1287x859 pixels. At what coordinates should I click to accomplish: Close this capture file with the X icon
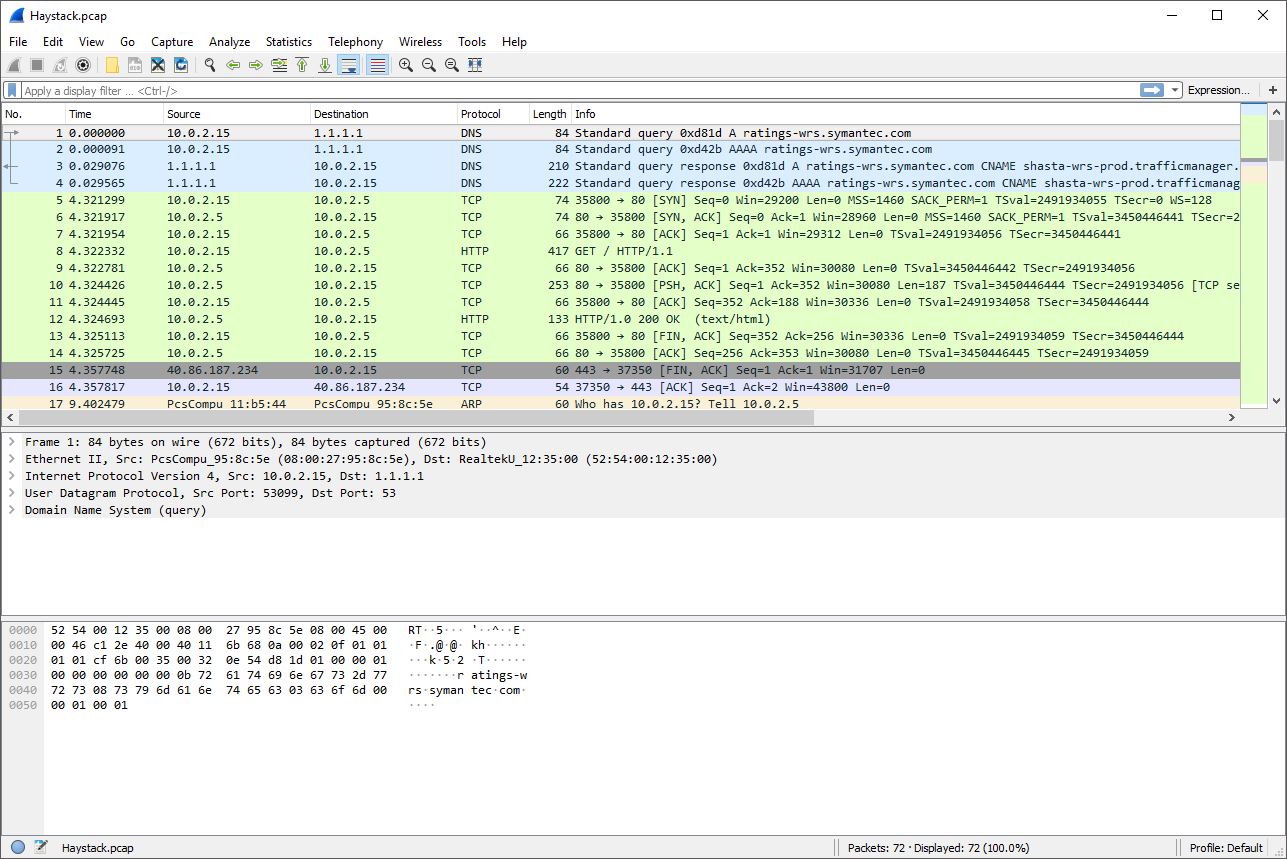coord(158,65)
